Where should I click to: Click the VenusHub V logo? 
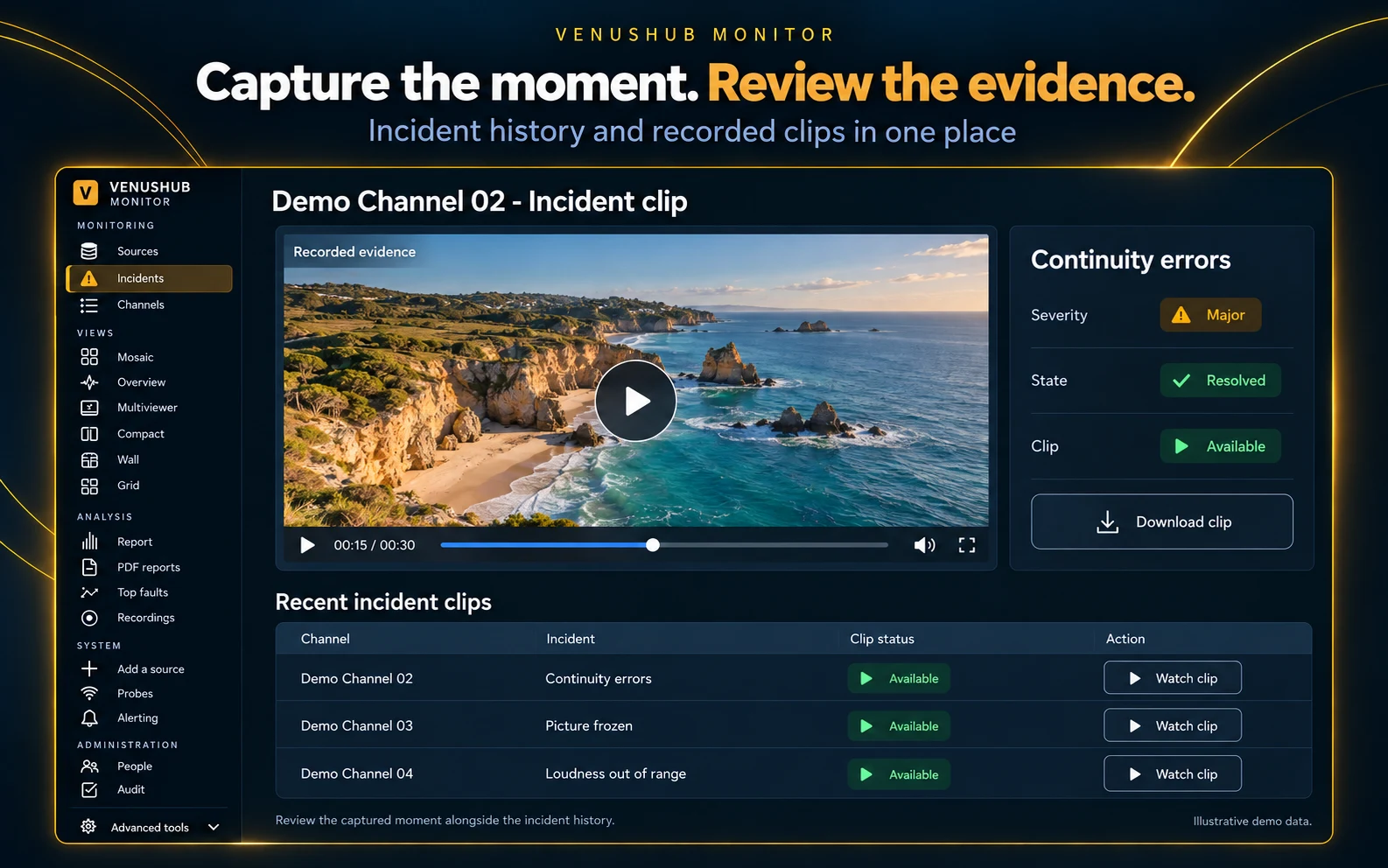tap(86, 192)
